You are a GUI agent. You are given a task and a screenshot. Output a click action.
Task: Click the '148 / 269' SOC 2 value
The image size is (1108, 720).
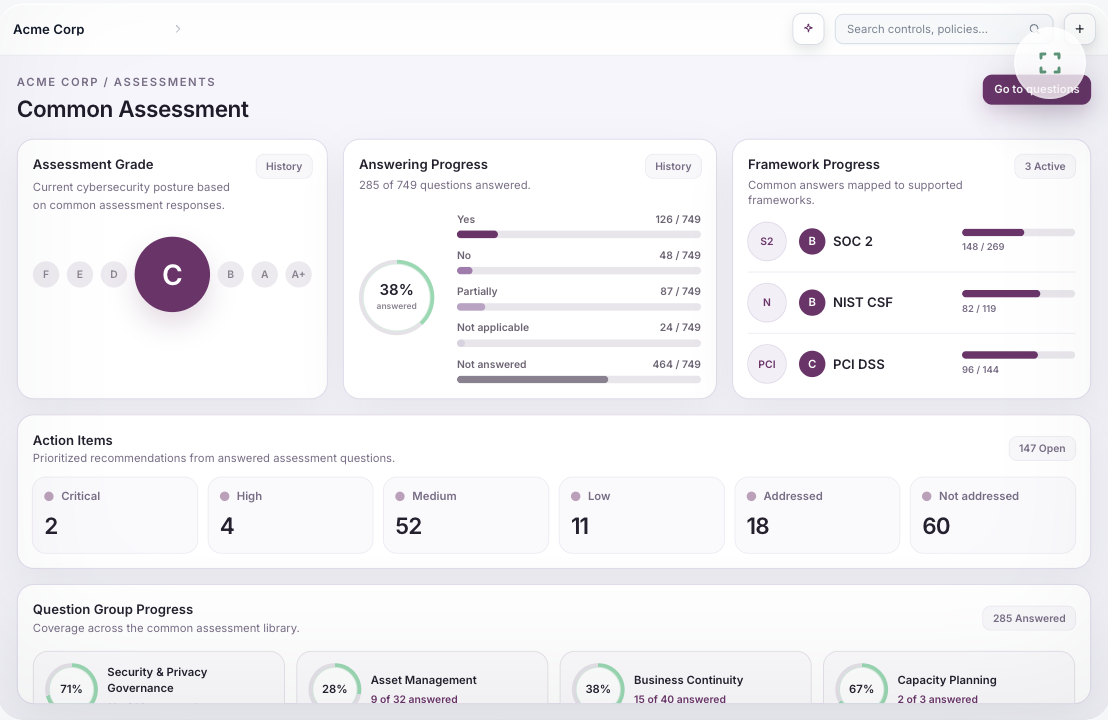(x=983, y=247)
